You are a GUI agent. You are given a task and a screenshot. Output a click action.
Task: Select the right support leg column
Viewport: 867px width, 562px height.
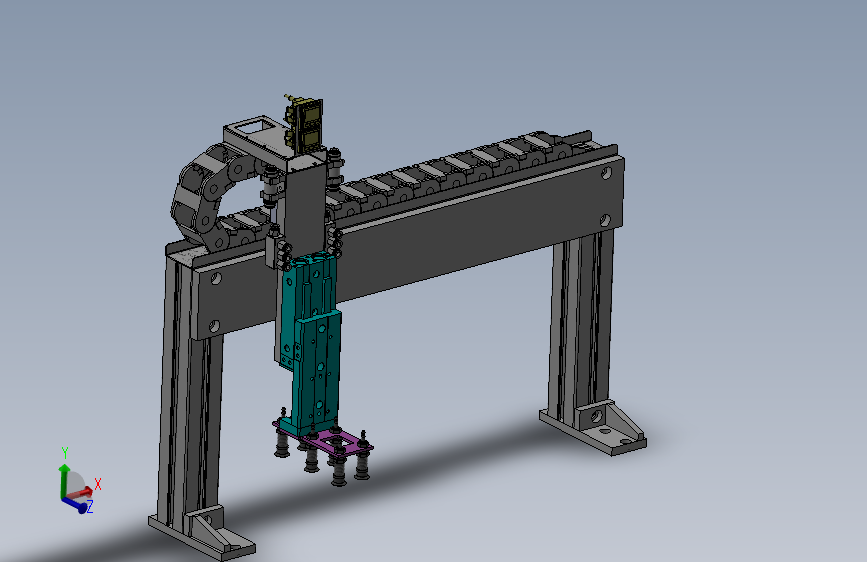(580, 326)
